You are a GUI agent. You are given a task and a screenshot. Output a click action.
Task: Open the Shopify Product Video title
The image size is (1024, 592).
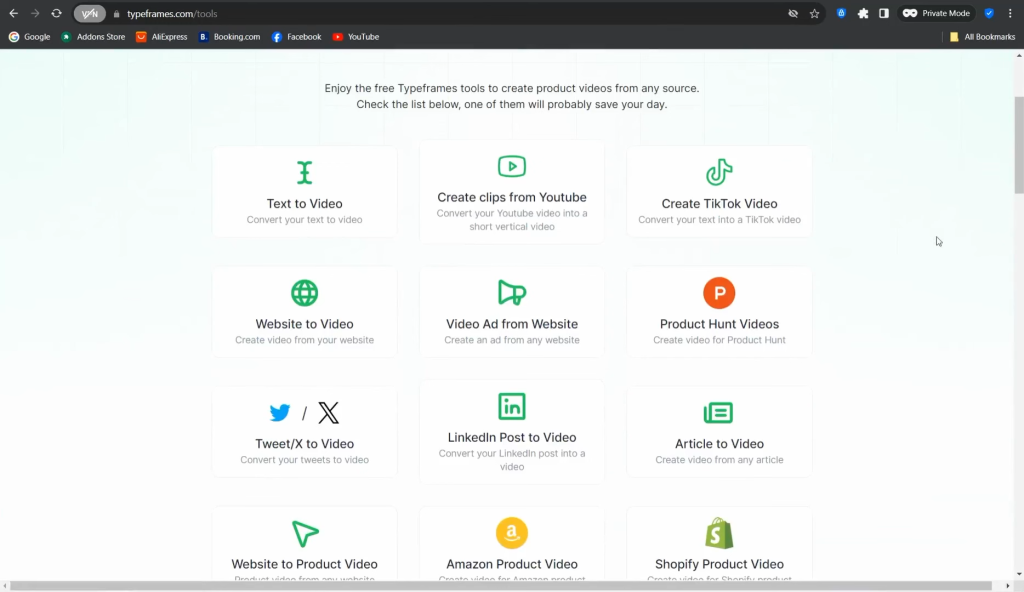pos(719,564)
